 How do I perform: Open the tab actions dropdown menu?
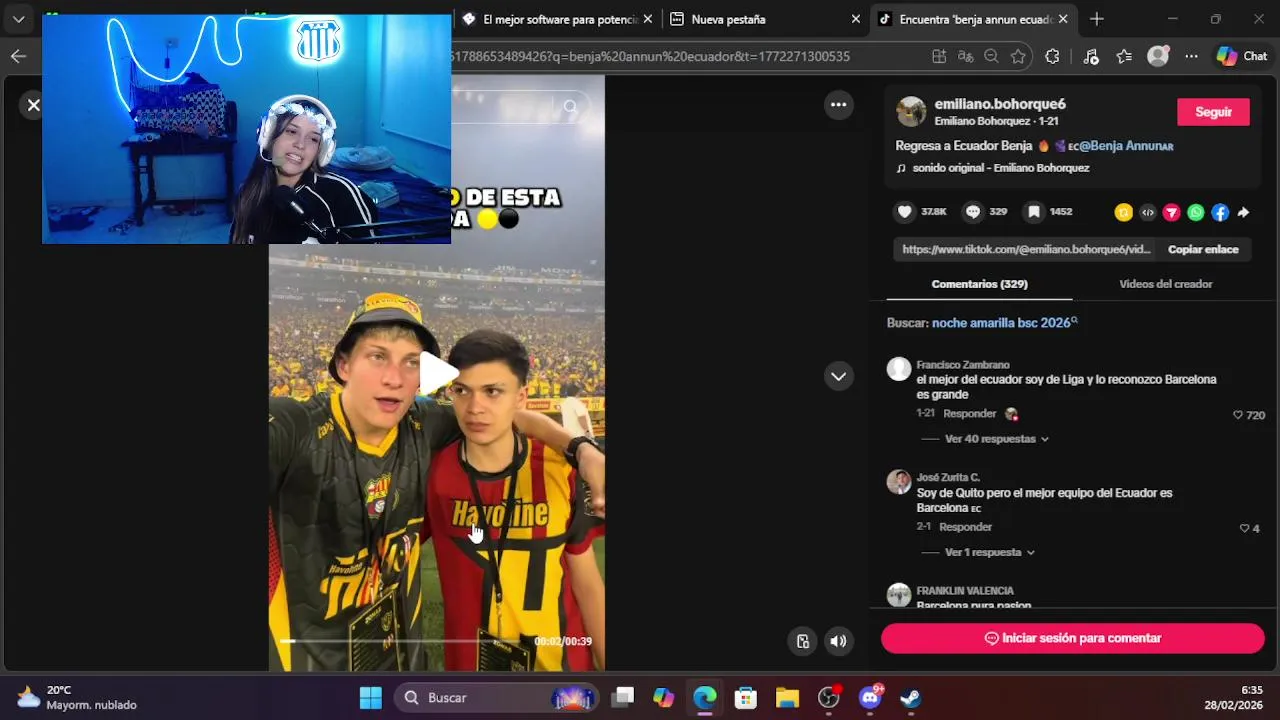(19, 19)
